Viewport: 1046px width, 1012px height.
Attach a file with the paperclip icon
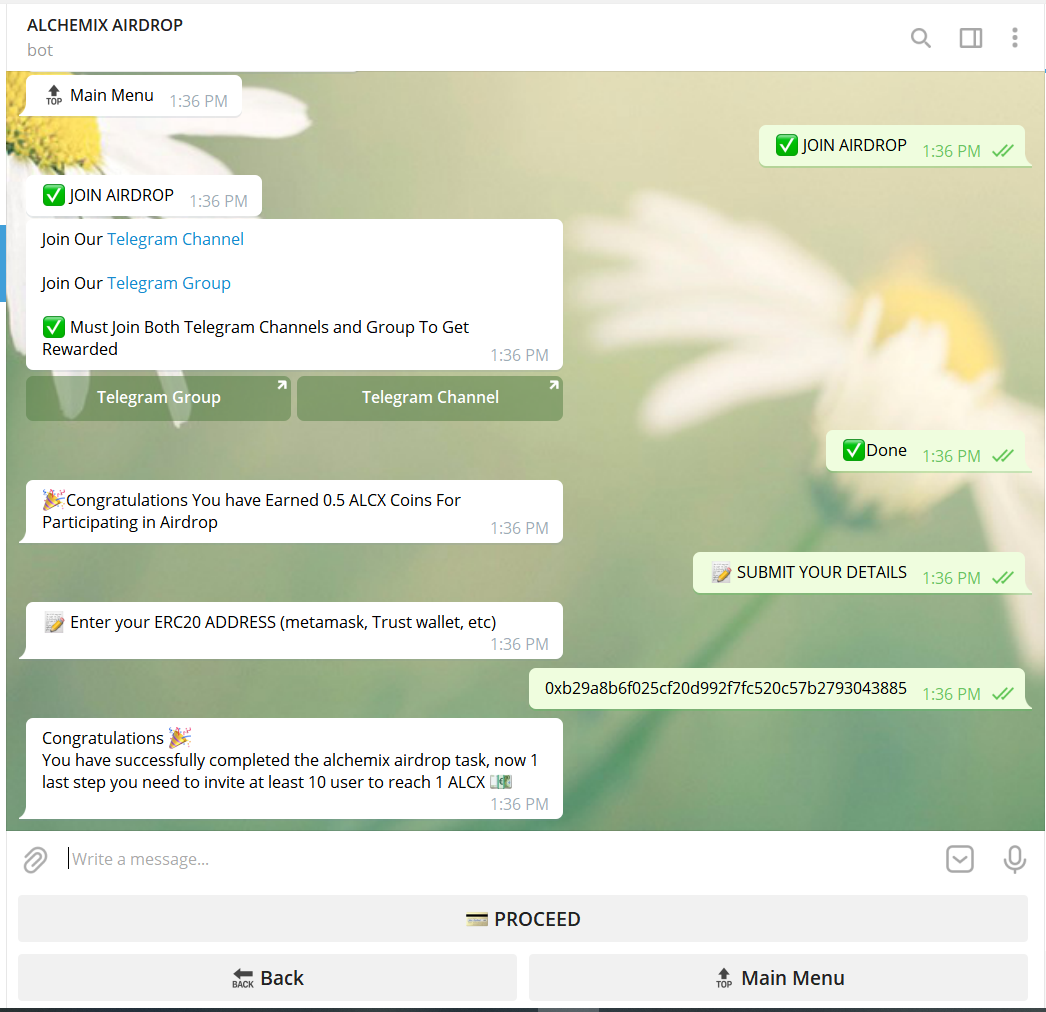(35, 859)
